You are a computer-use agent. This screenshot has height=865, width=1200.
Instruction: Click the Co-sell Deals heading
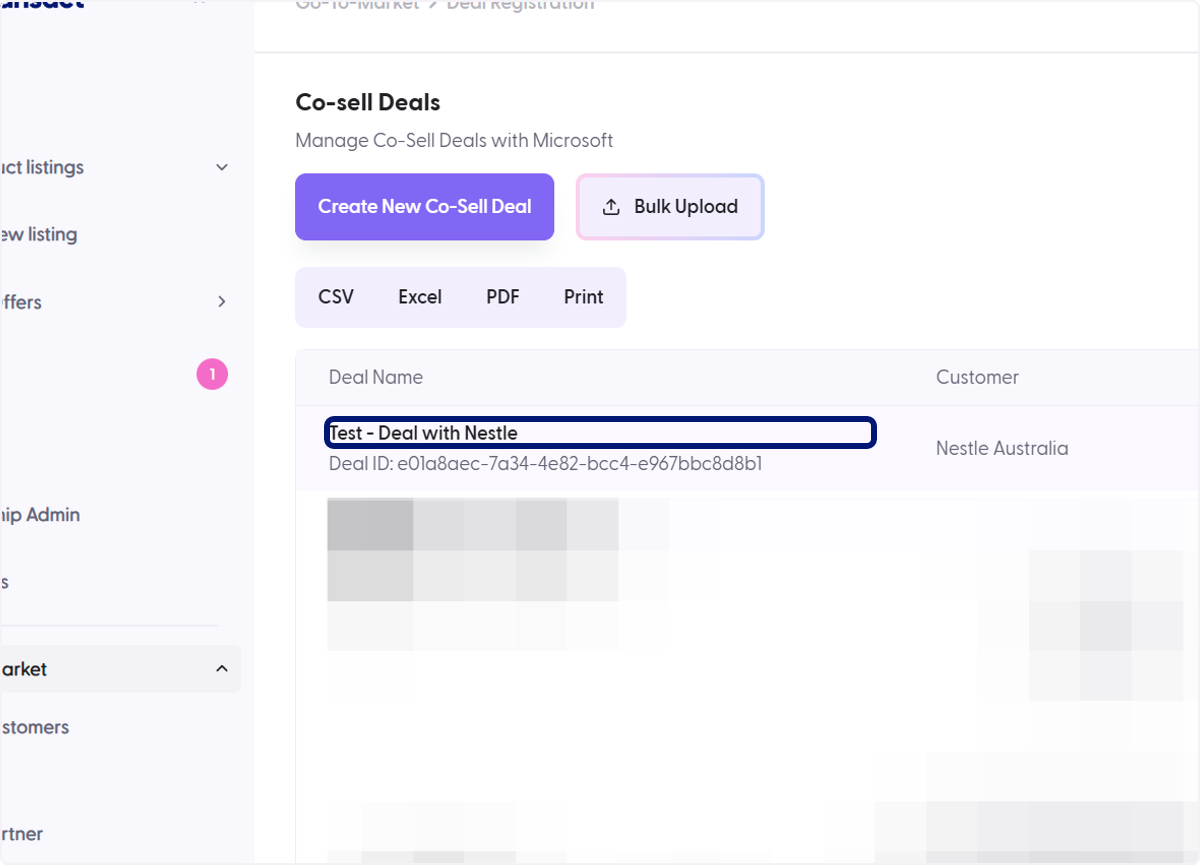coord(368,102)
